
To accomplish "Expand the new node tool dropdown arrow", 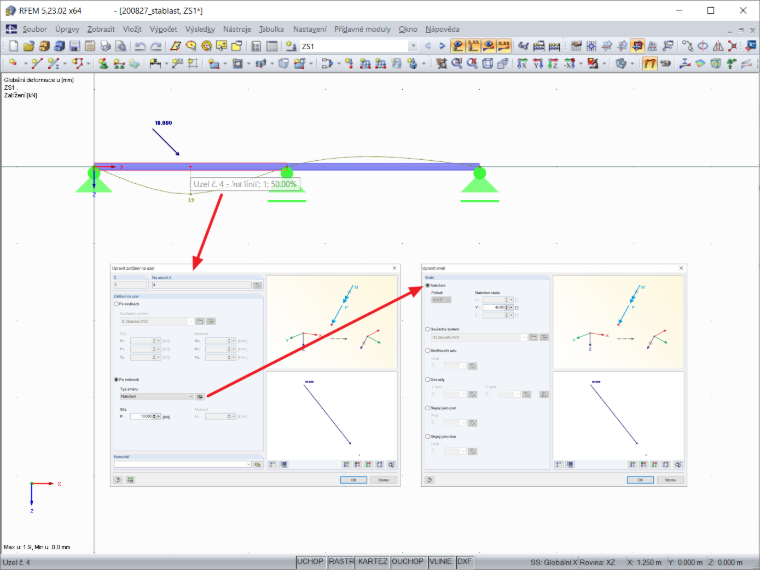I will click(25, 63).
